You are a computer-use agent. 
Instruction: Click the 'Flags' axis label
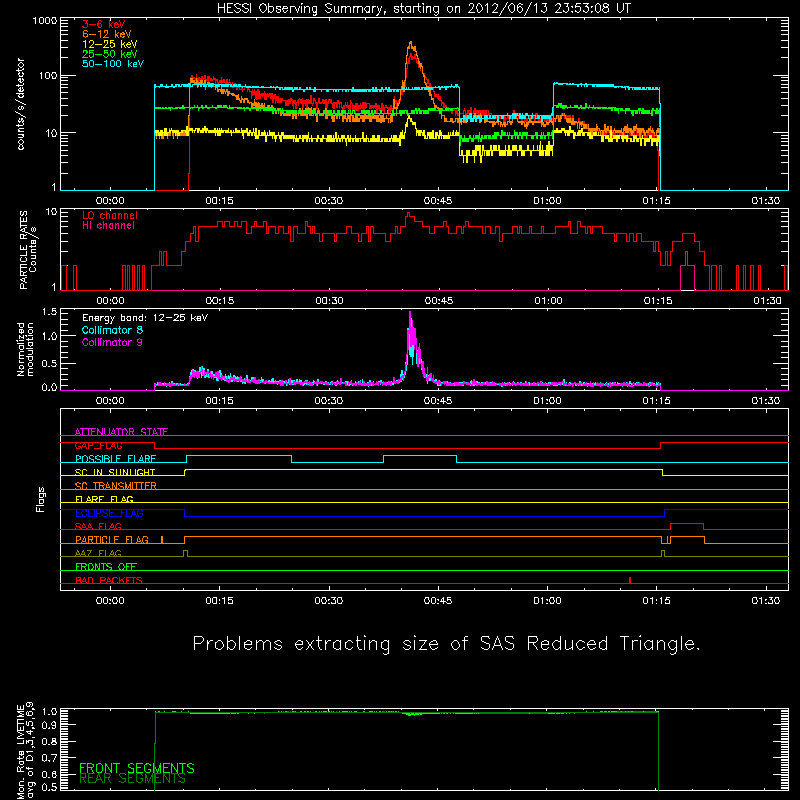(40, 499)
